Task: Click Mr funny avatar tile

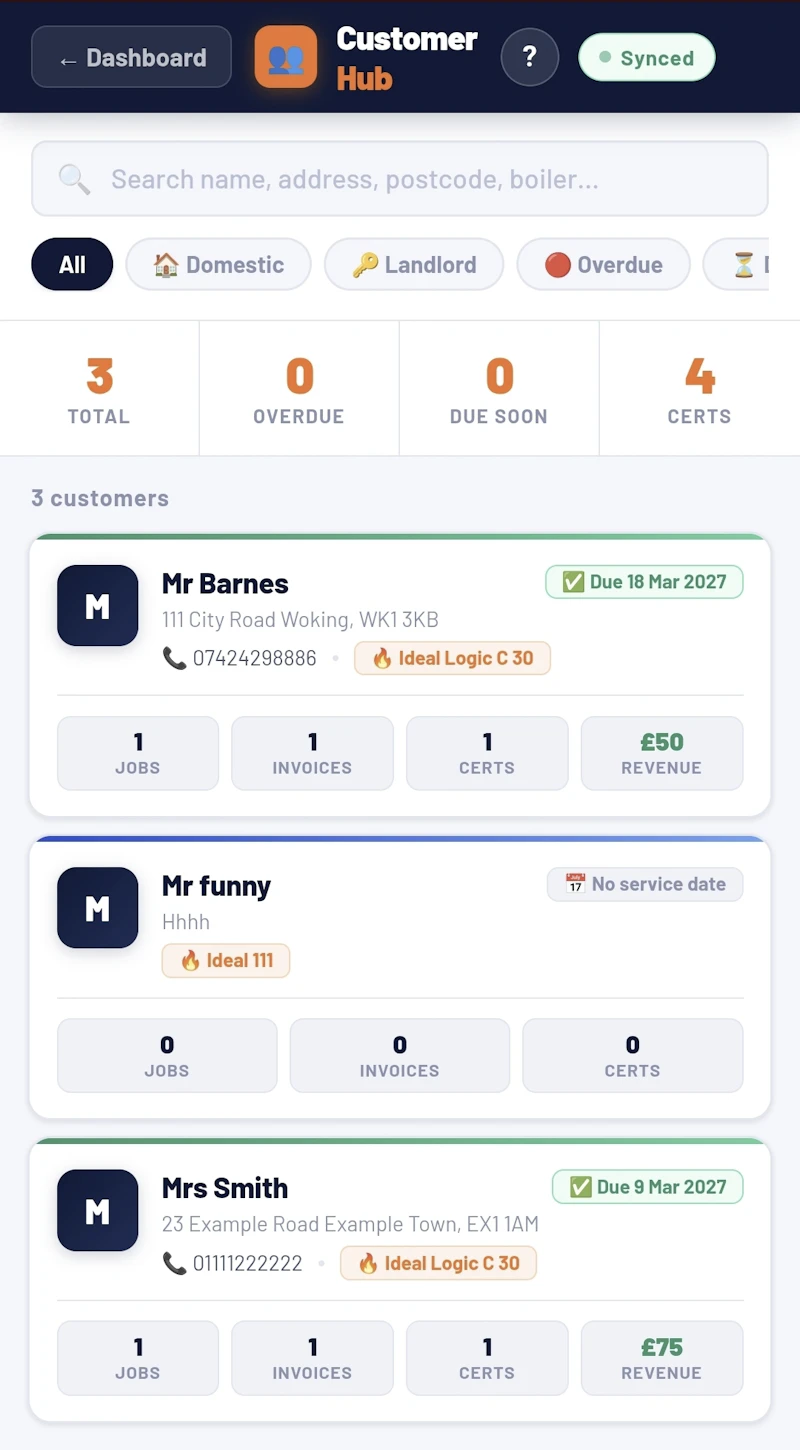Action: tap(98, 908)
